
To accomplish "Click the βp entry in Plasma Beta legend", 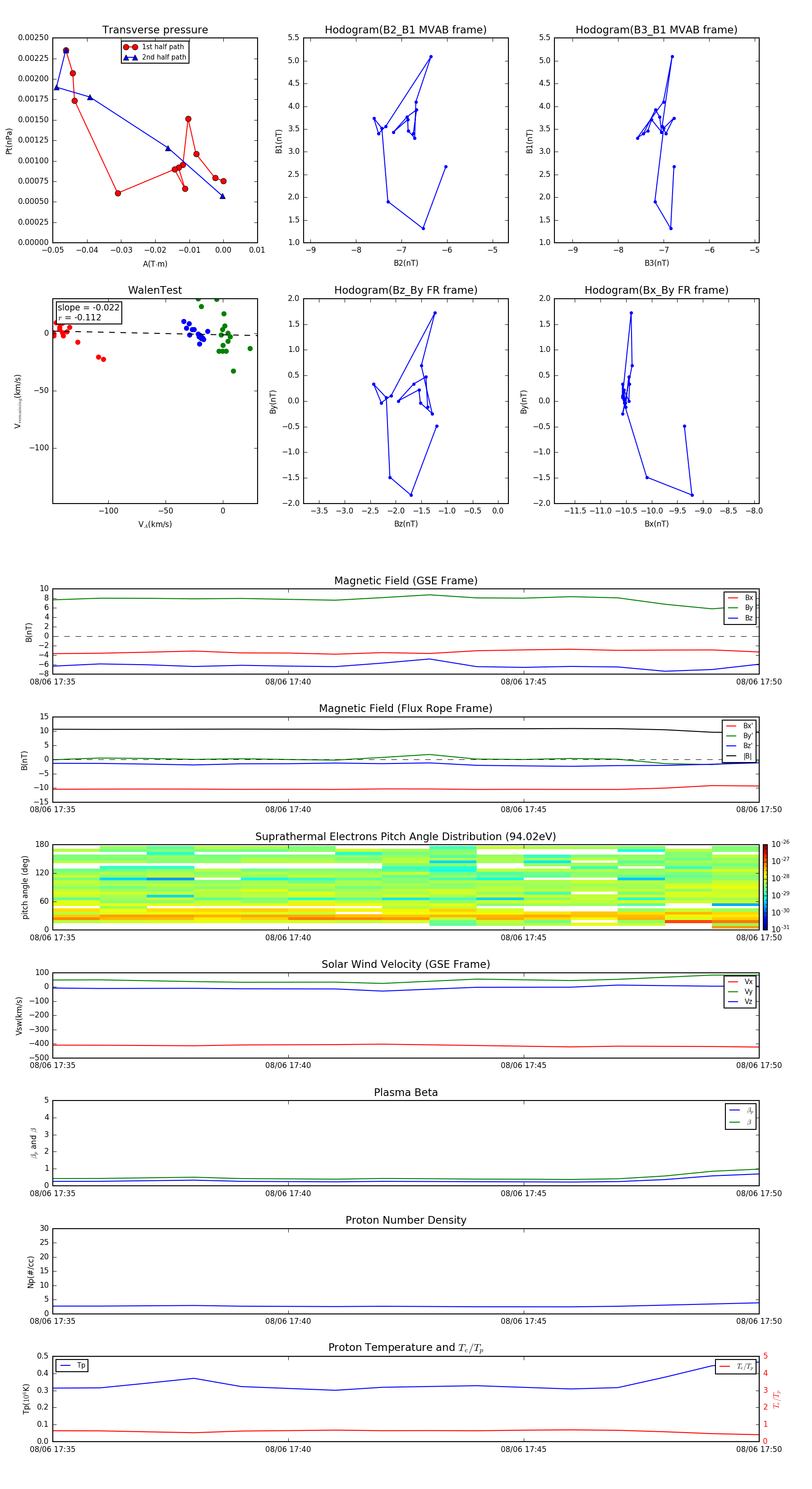I will 741,1110.
